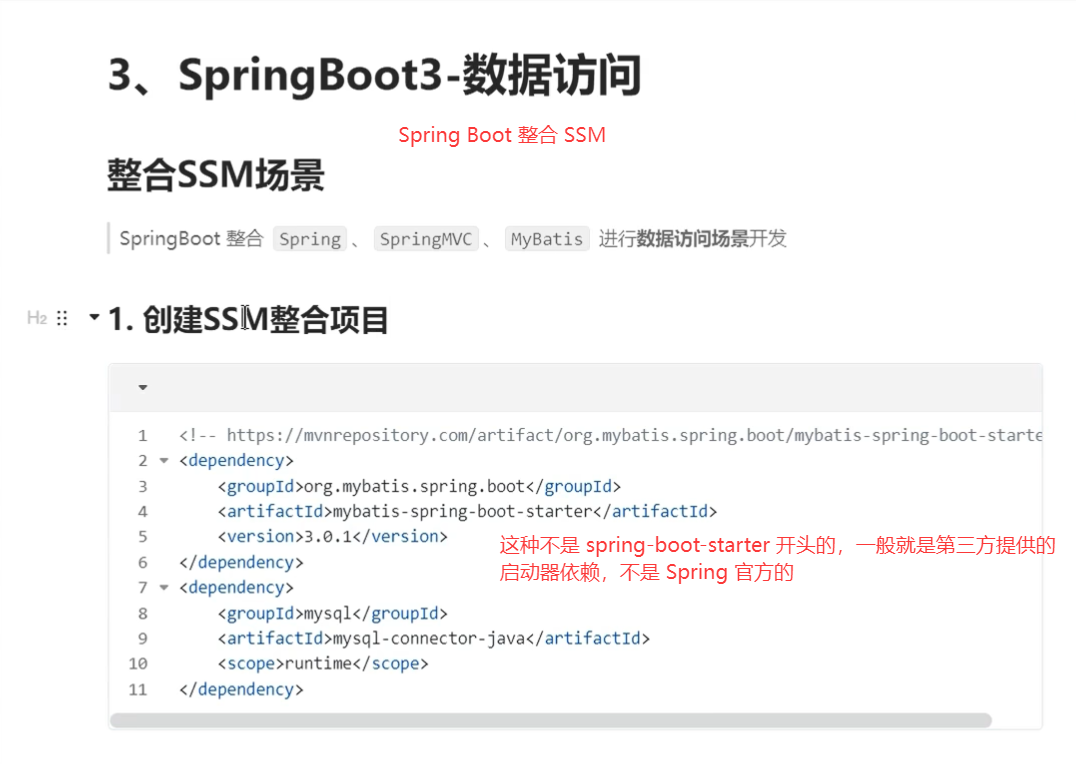Fold the second dependency block at line 7
Image resolution: width=1076 pixels, height=764 pixels.
(x=164, y=588)
